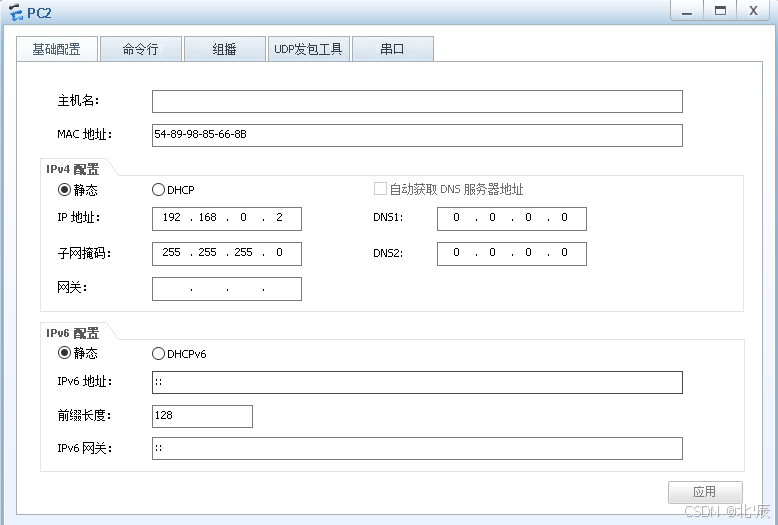The height and width of the screenshot is (525, 778).
Task: Click the DNS1 address field
Action: (x=512, y=218)
